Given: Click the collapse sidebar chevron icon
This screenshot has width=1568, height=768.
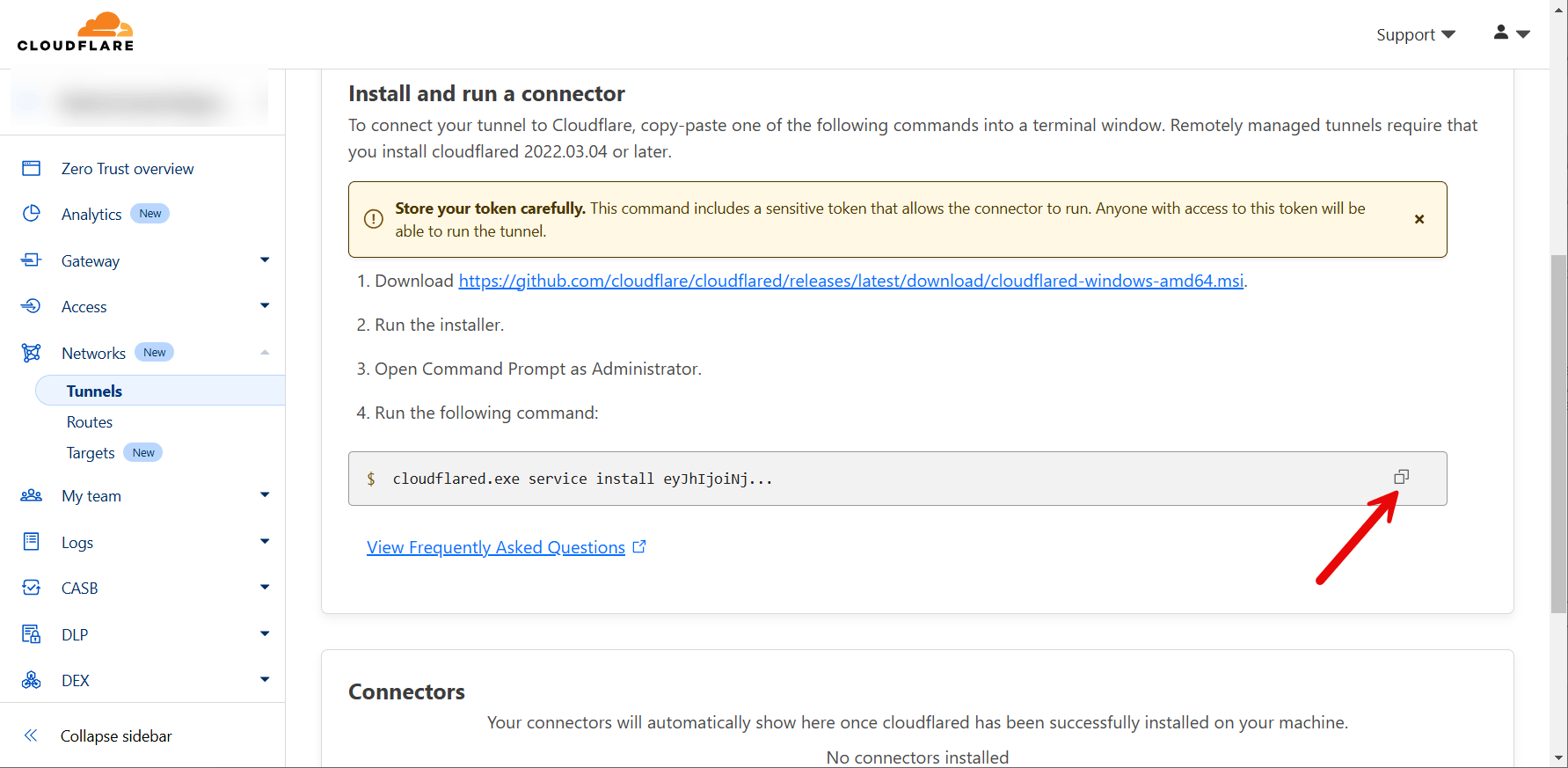Looking at the screenshot, I should point(31,735).
